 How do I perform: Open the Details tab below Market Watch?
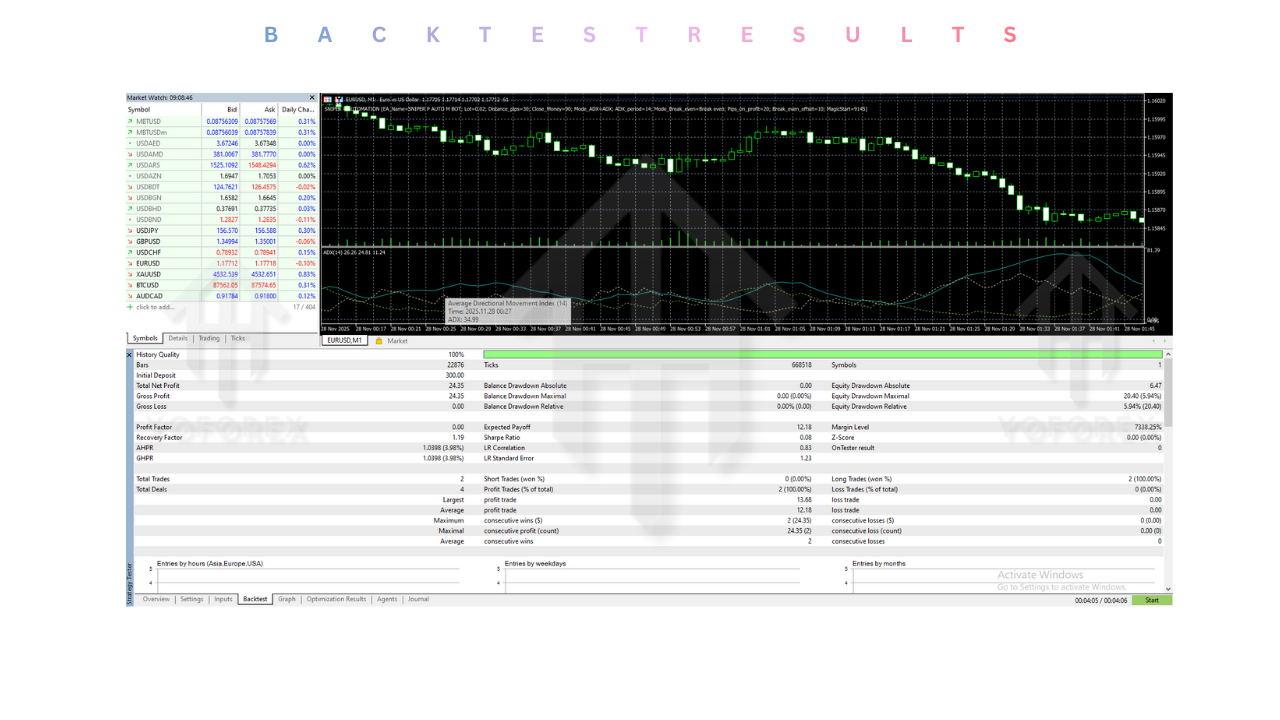176,338
